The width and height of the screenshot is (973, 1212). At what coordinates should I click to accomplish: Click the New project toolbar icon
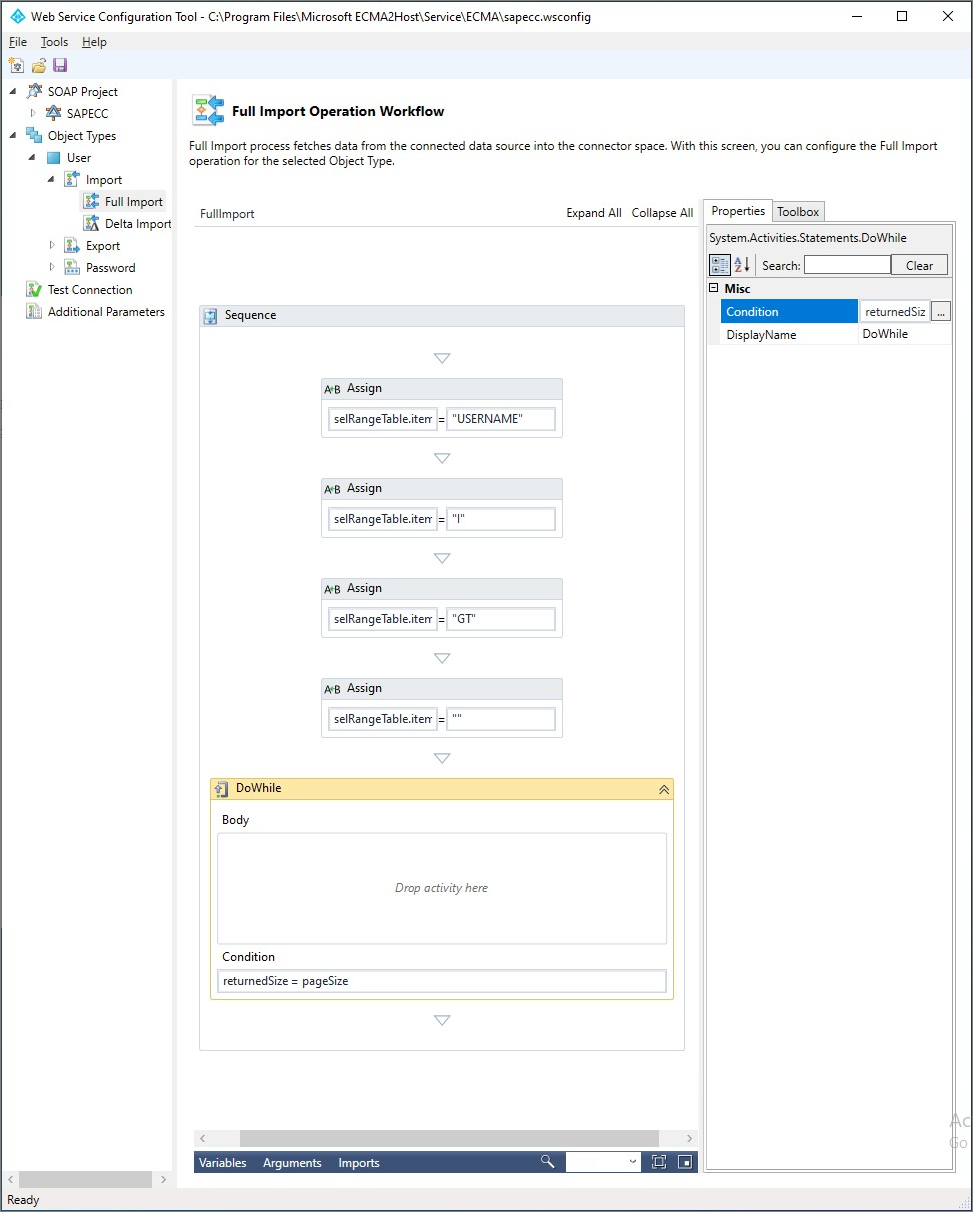tap(16, 66)
